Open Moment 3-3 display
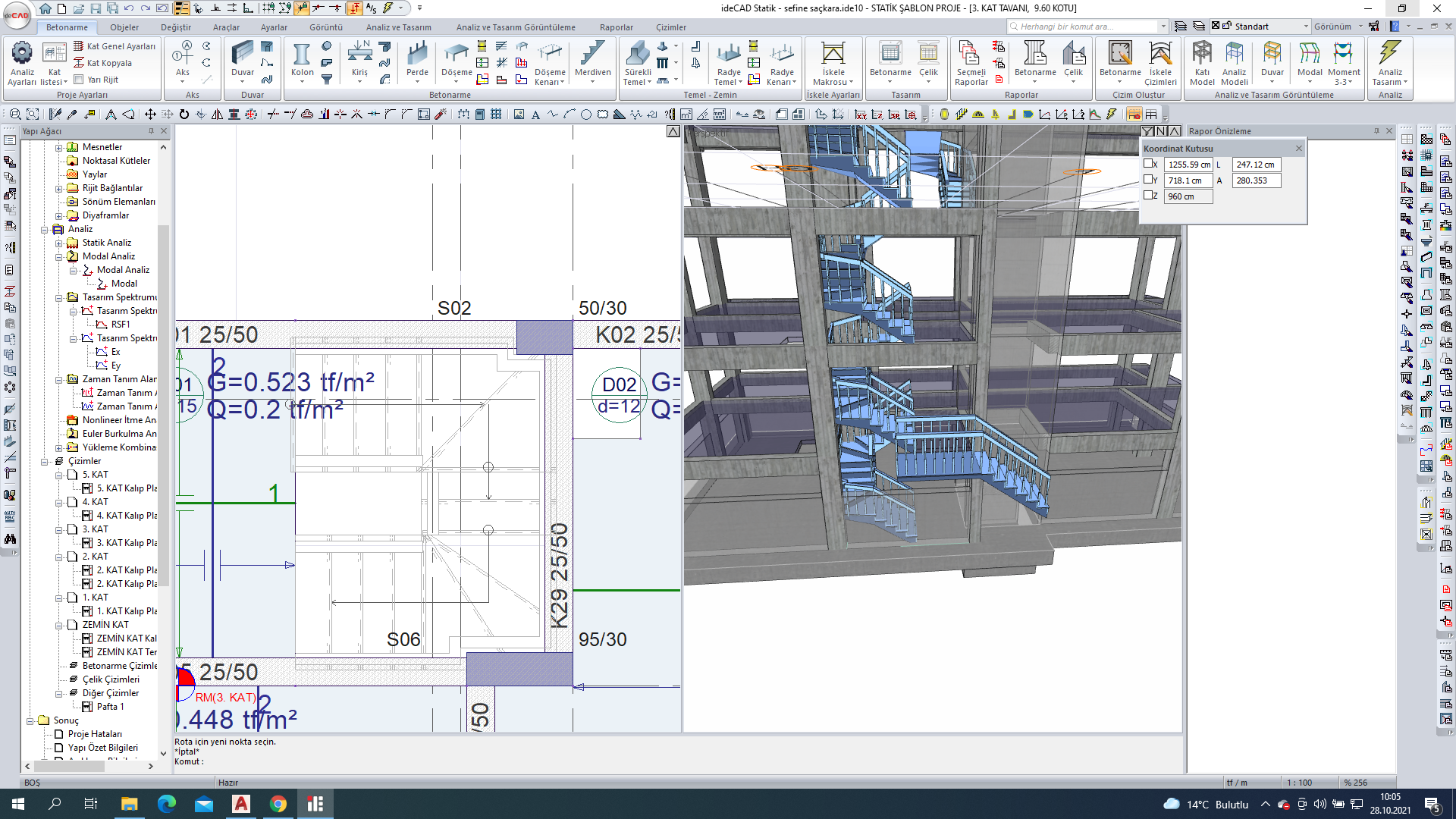 coord(1344,63)
